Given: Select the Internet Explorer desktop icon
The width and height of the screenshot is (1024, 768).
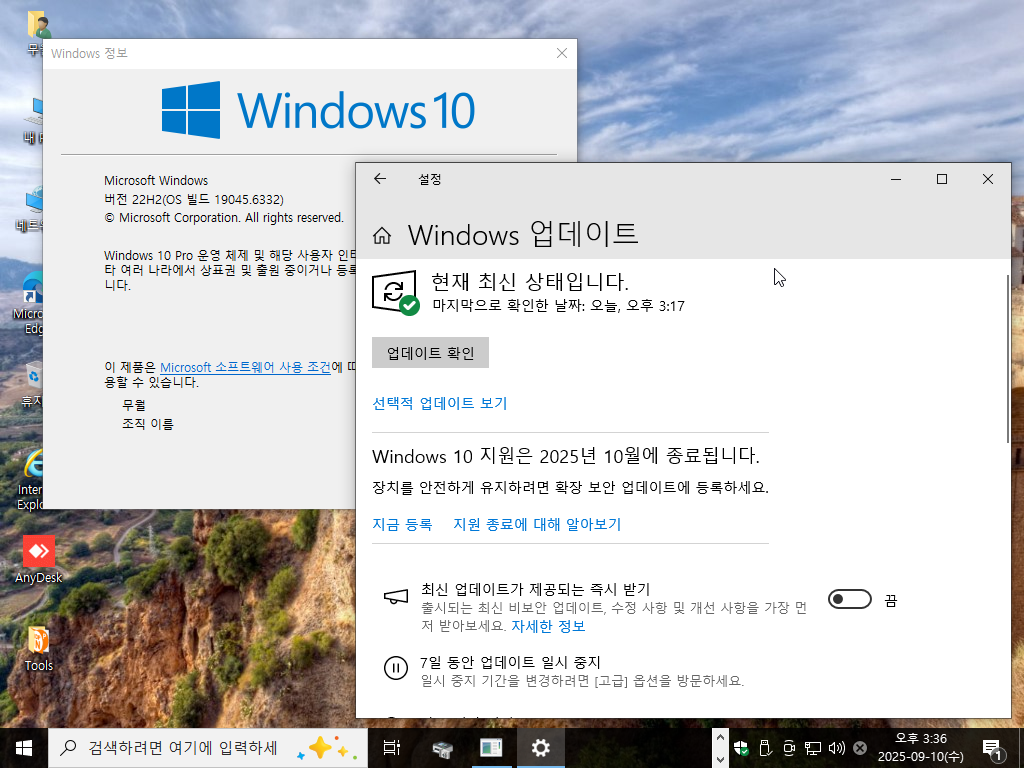Looking at the screenshot, I should (x=29, y=480).
